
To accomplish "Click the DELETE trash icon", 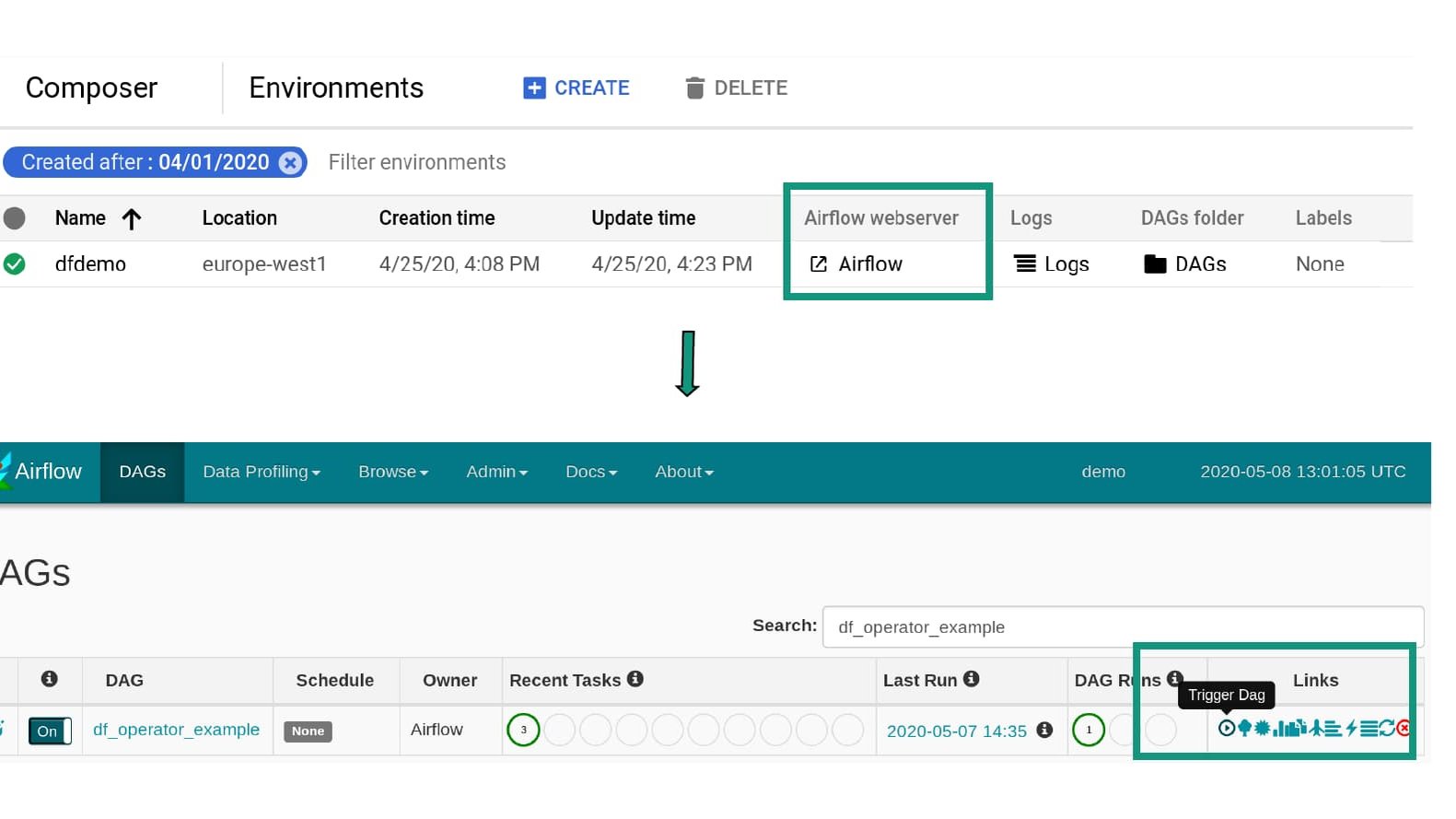I will (695, 88).
